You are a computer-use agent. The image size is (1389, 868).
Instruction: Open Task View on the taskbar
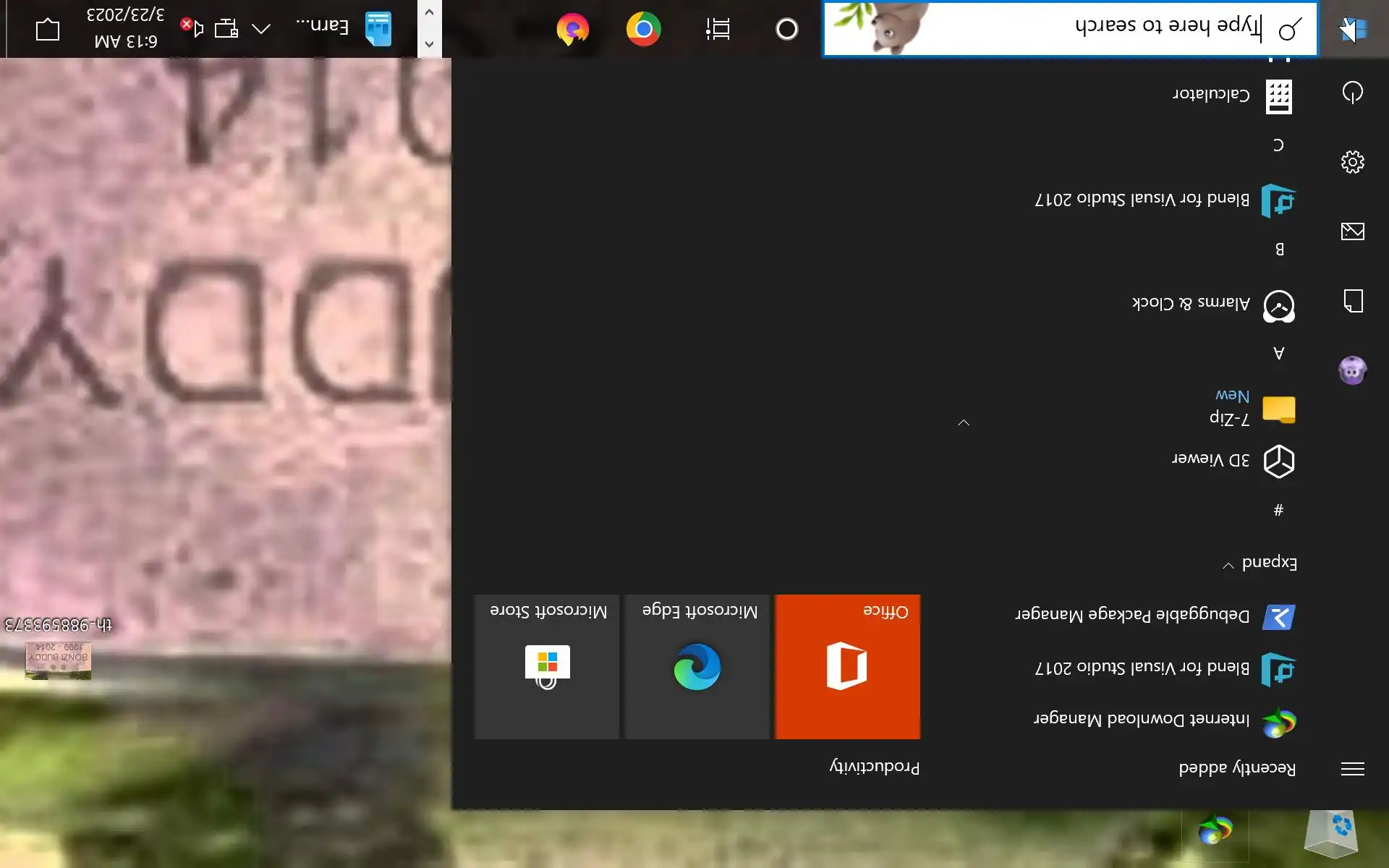pos(718,29)
